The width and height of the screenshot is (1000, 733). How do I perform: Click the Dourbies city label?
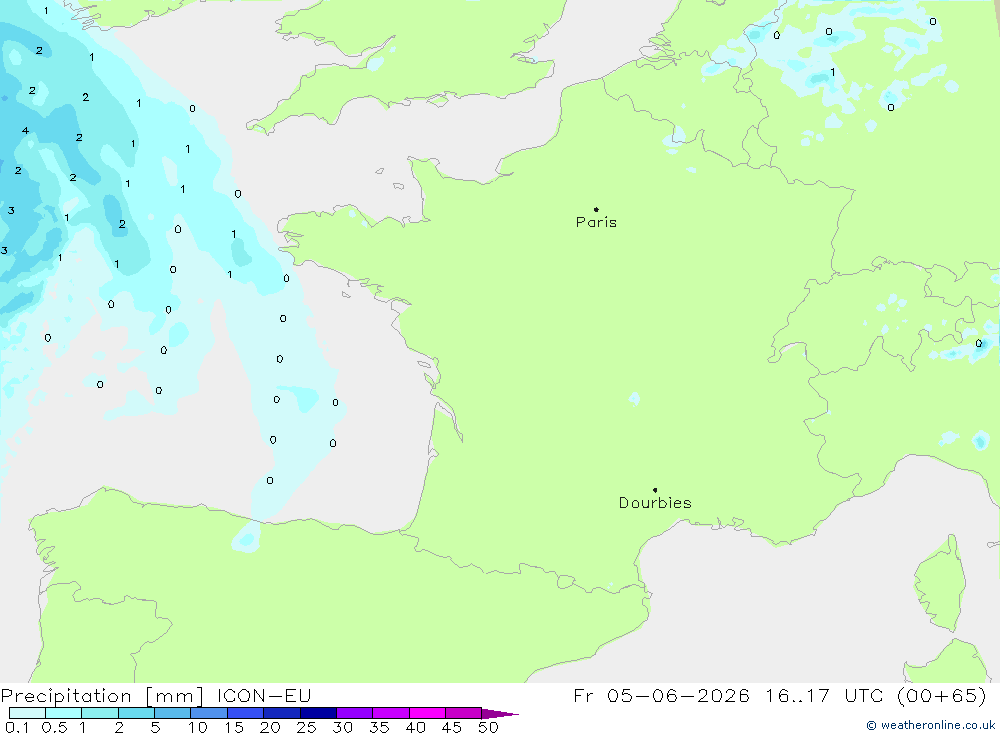click(655, 503)
